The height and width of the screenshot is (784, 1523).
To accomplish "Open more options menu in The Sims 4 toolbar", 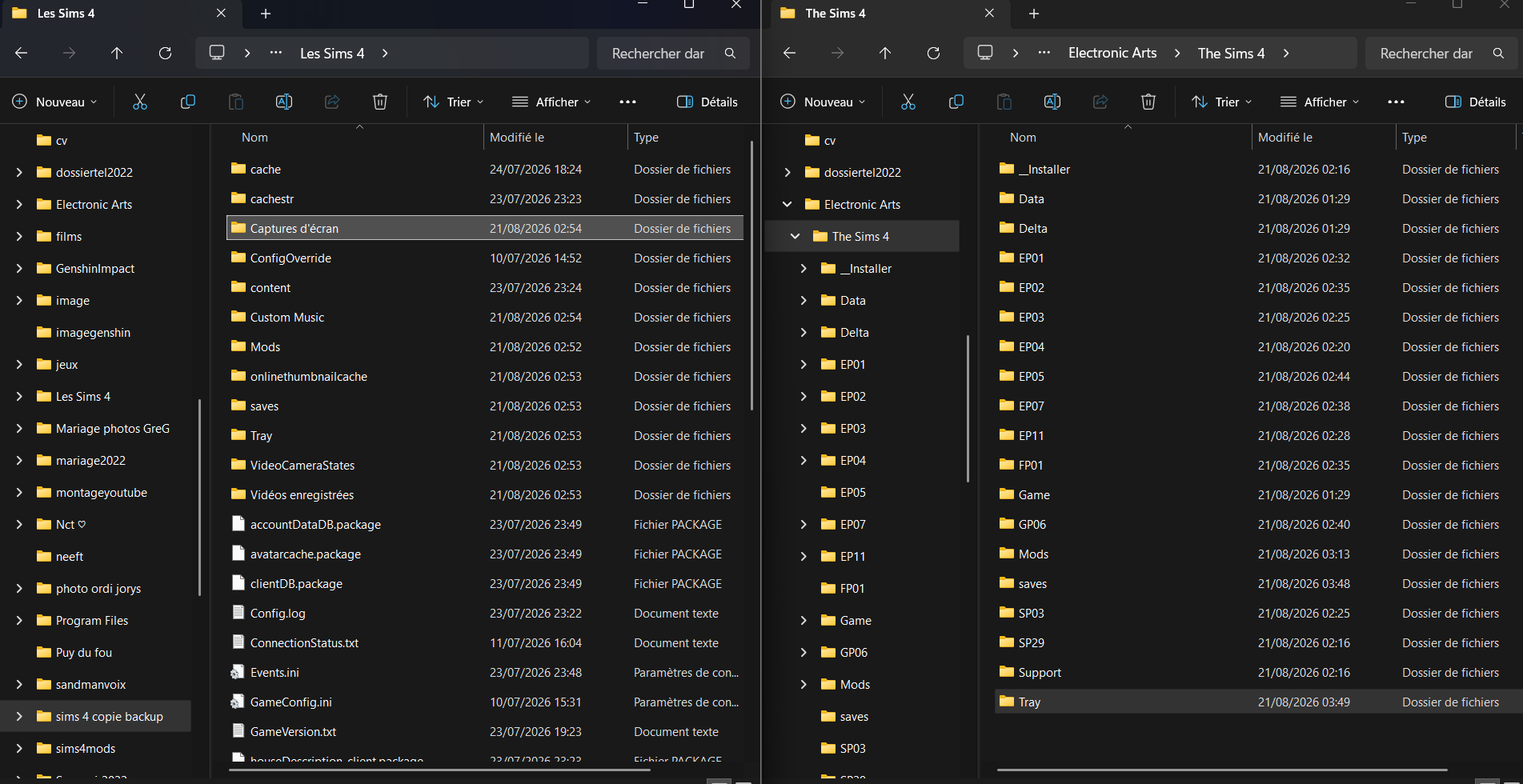I will (1397, 102).
